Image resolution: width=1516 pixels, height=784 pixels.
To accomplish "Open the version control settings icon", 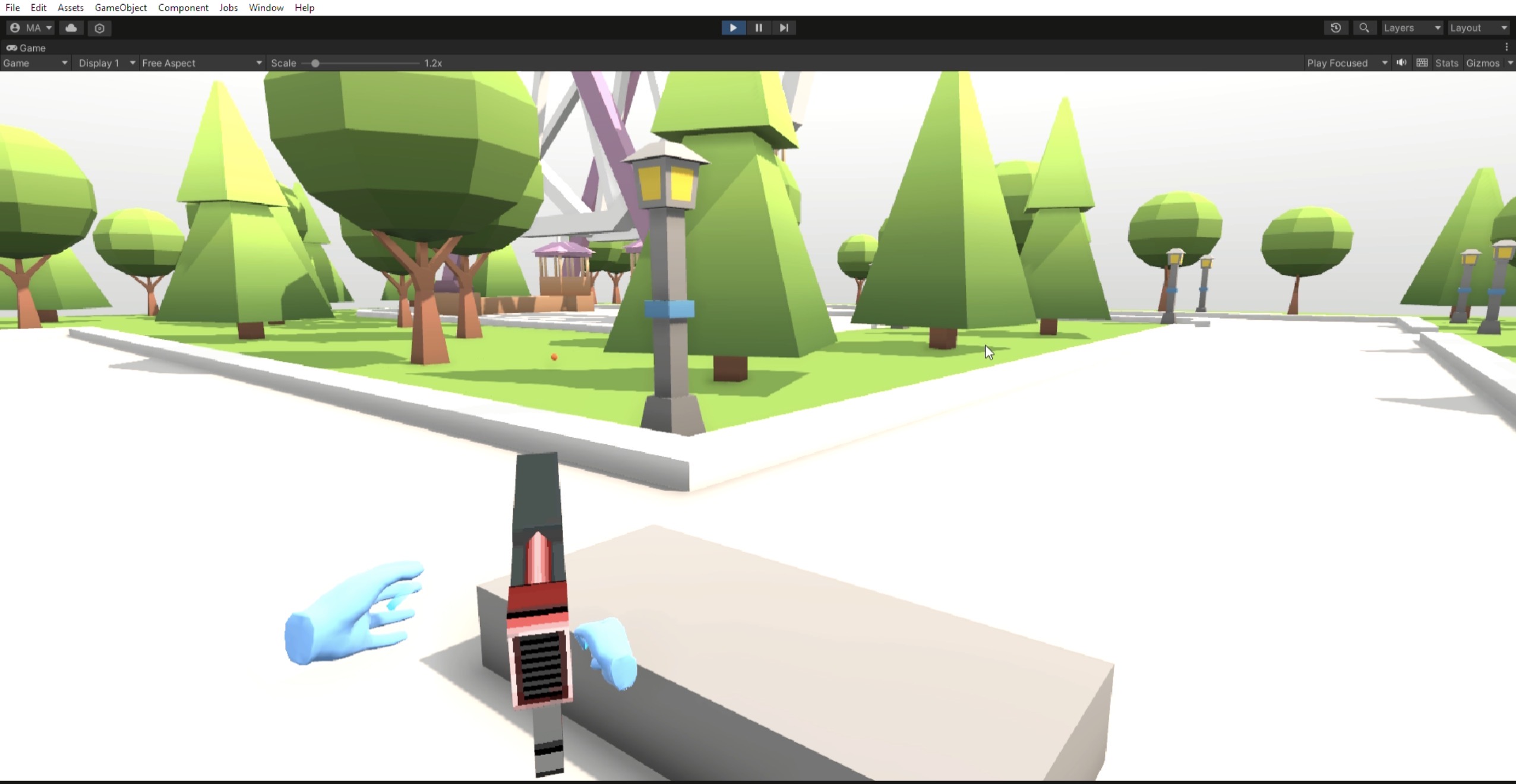I will point(100,28).
